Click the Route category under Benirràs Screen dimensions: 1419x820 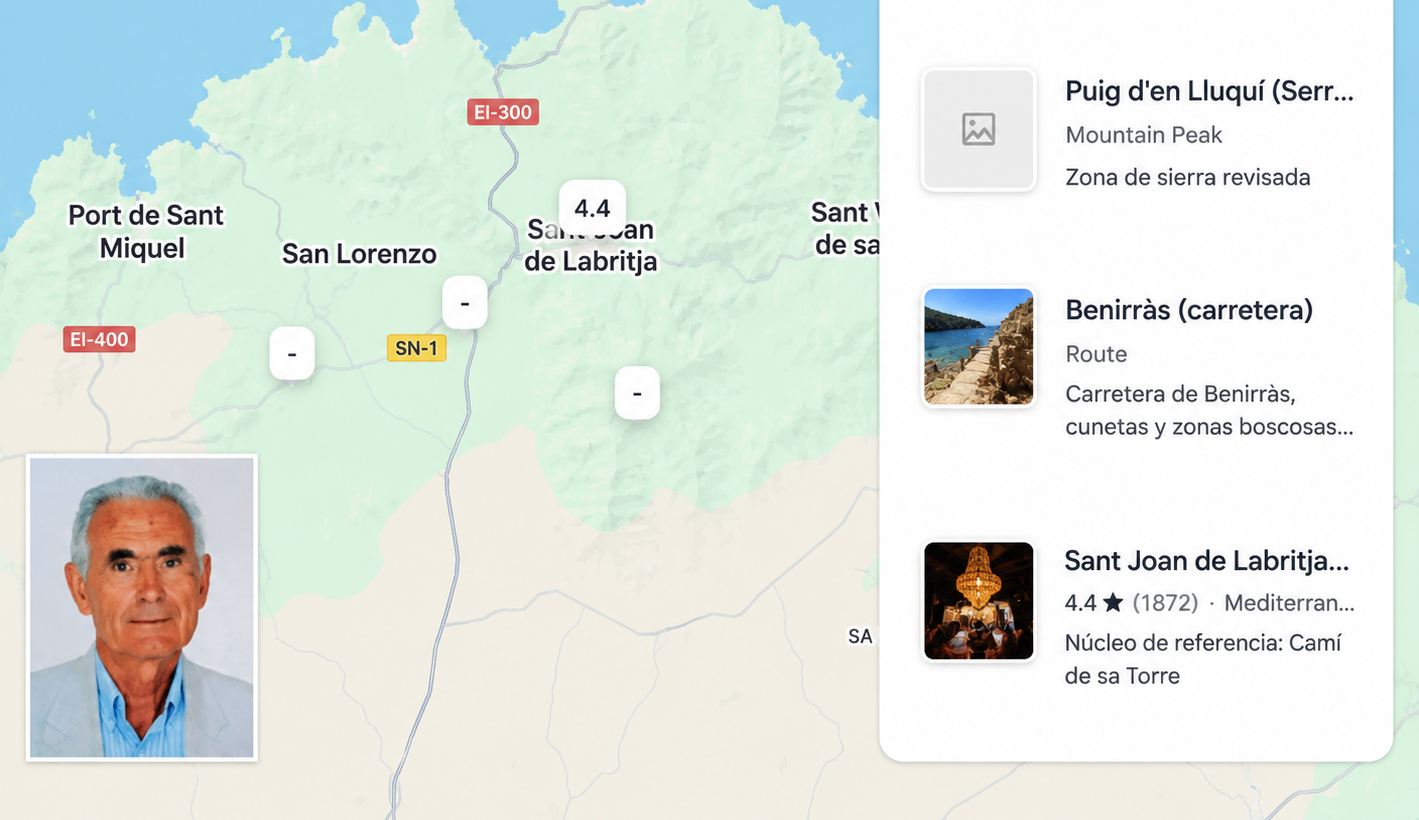pos(1096,354)
